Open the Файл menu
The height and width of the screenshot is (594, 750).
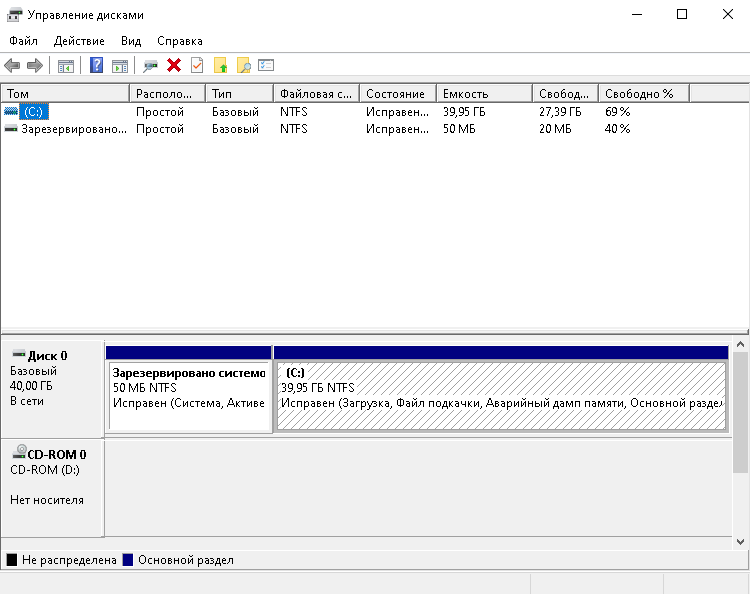(x=23, y=41)
